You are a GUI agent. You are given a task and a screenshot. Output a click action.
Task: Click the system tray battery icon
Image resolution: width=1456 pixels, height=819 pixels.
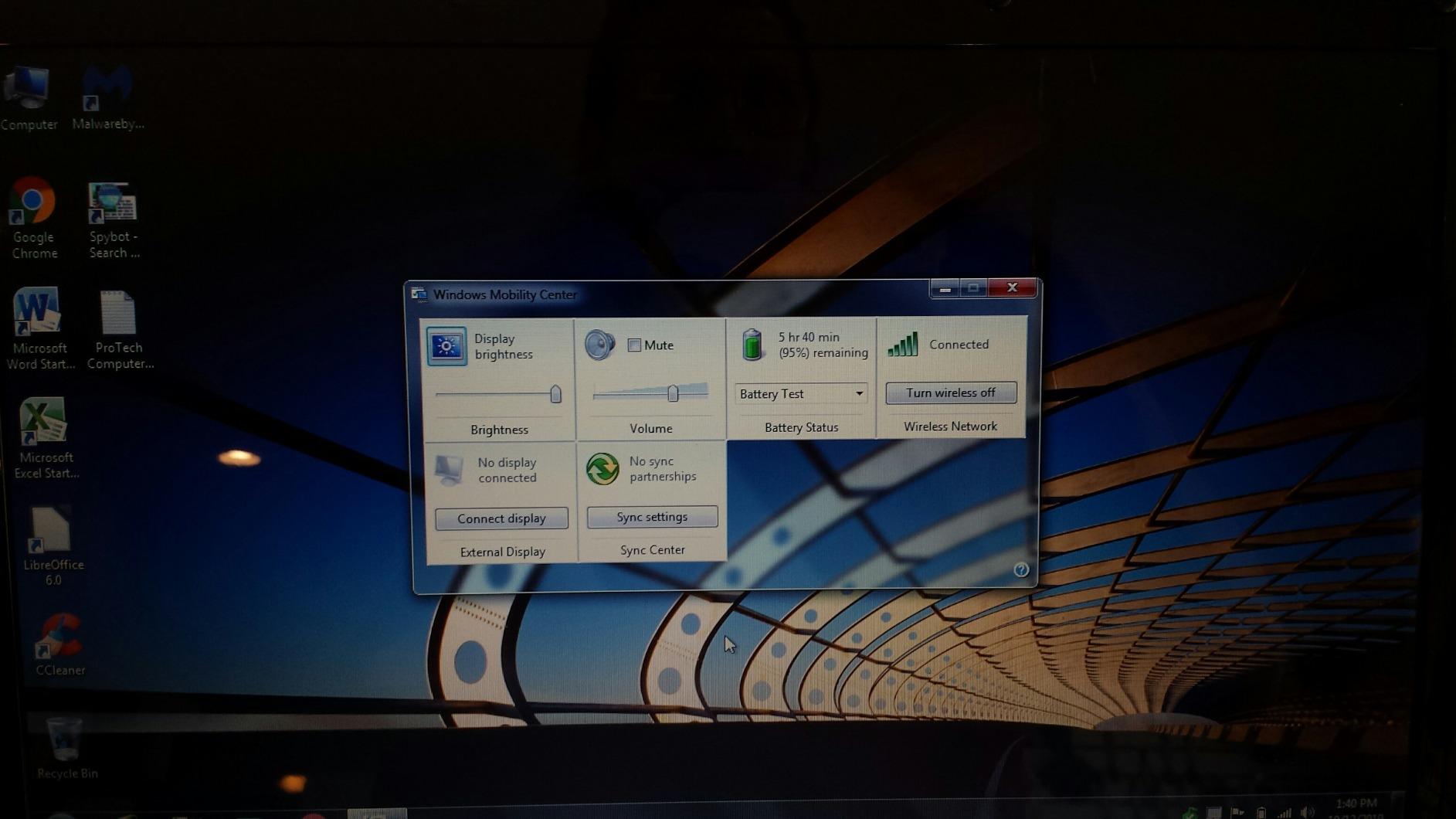(x=1261, y=813)
